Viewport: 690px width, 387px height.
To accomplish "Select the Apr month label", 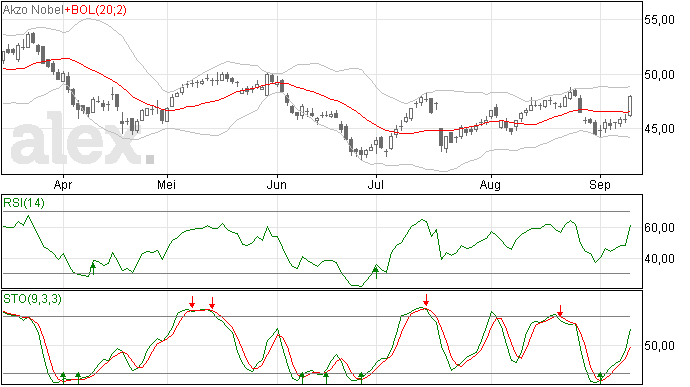I will point(63,184).
